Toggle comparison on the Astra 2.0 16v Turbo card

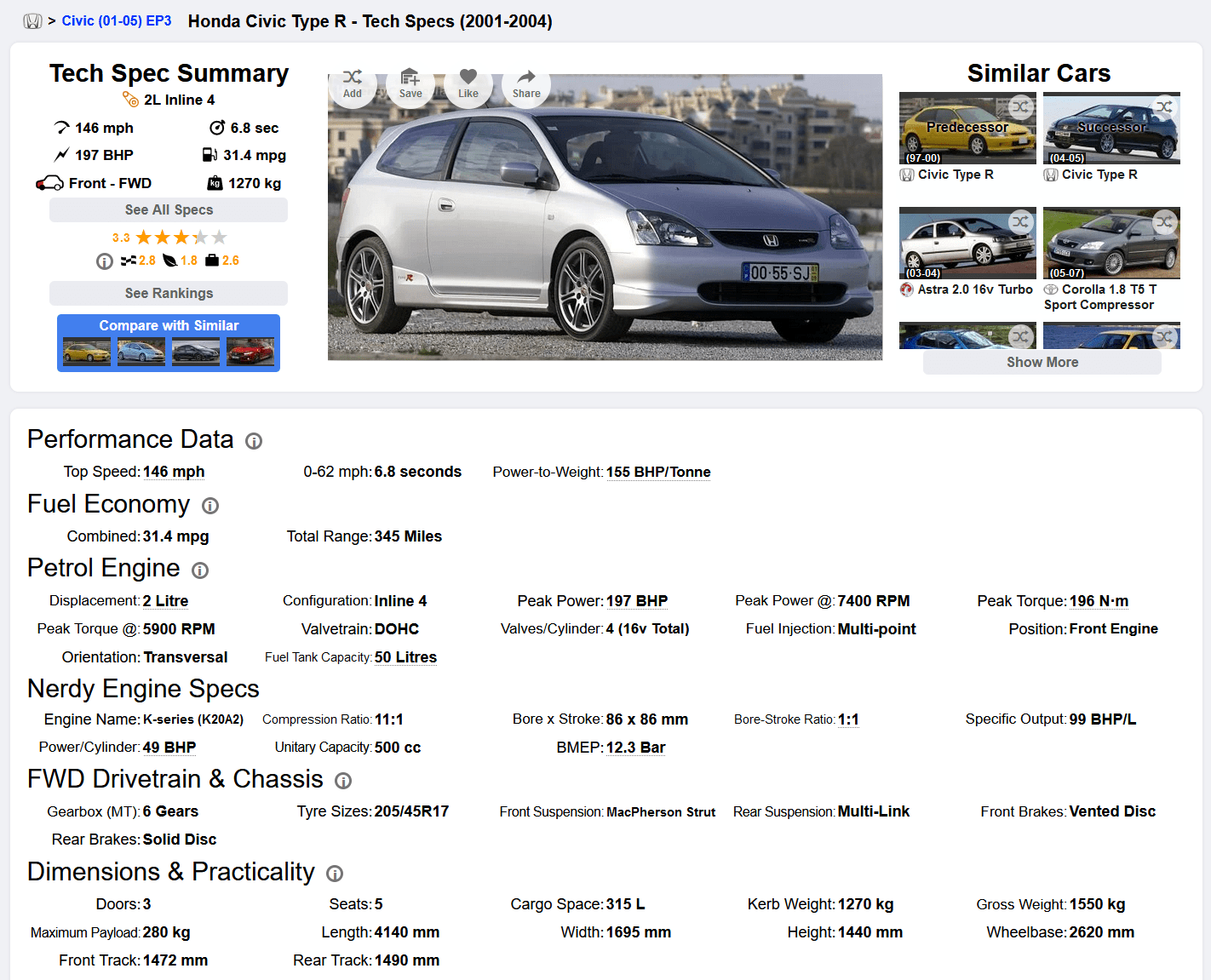1021,222
